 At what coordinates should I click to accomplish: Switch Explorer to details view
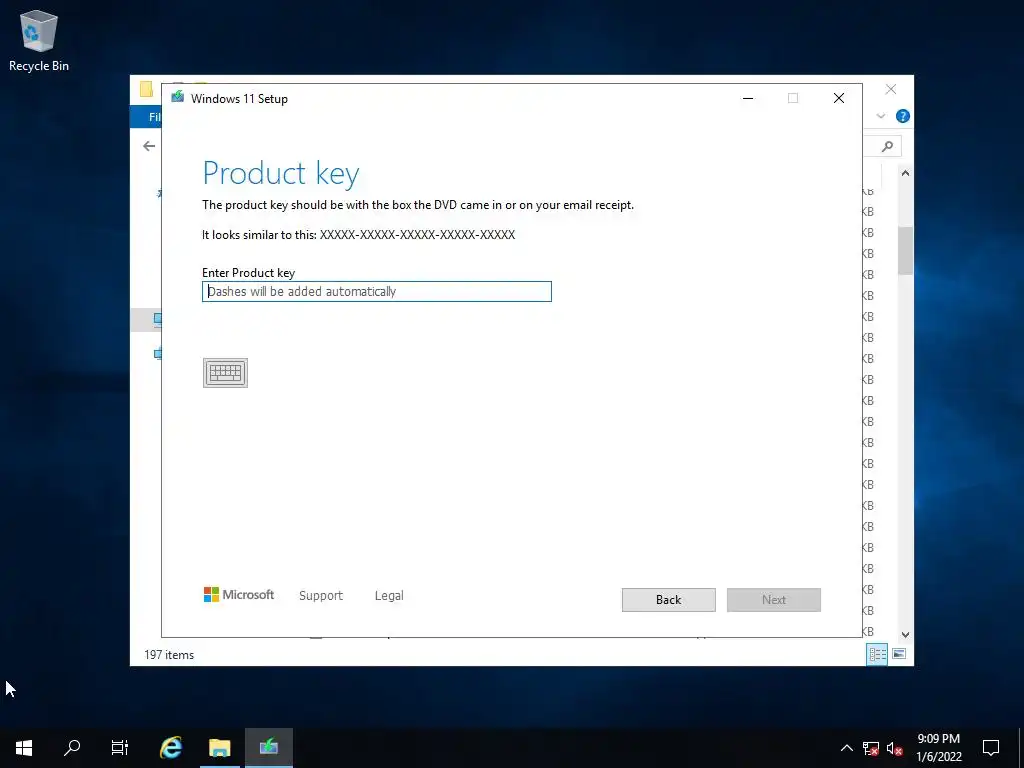[x=877, y=654]
